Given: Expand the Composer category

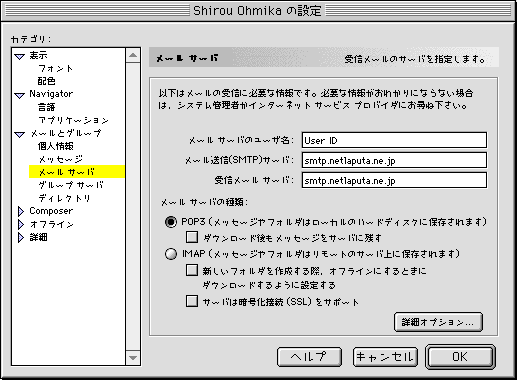Looking at the screenshot, I should point(21,211).
